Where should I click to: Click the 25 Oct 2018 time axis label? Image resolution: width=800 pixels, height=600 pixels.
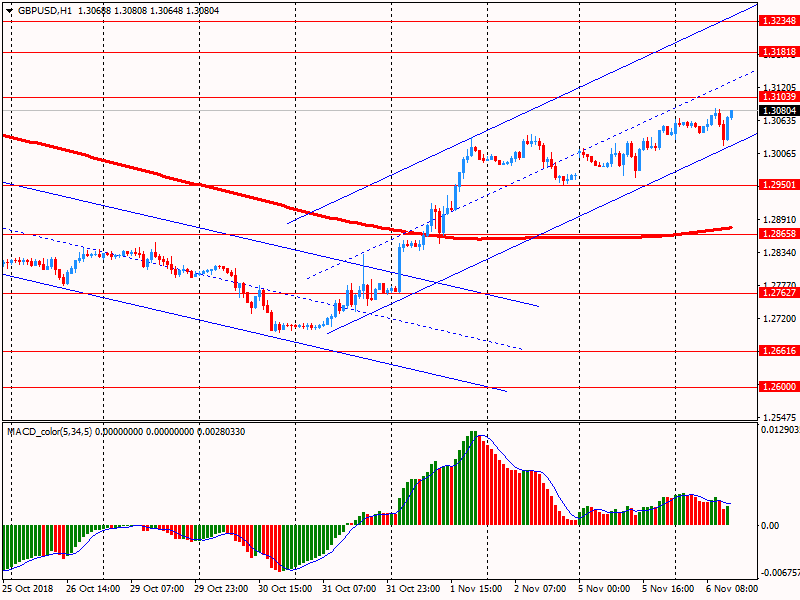pos(28,588)
